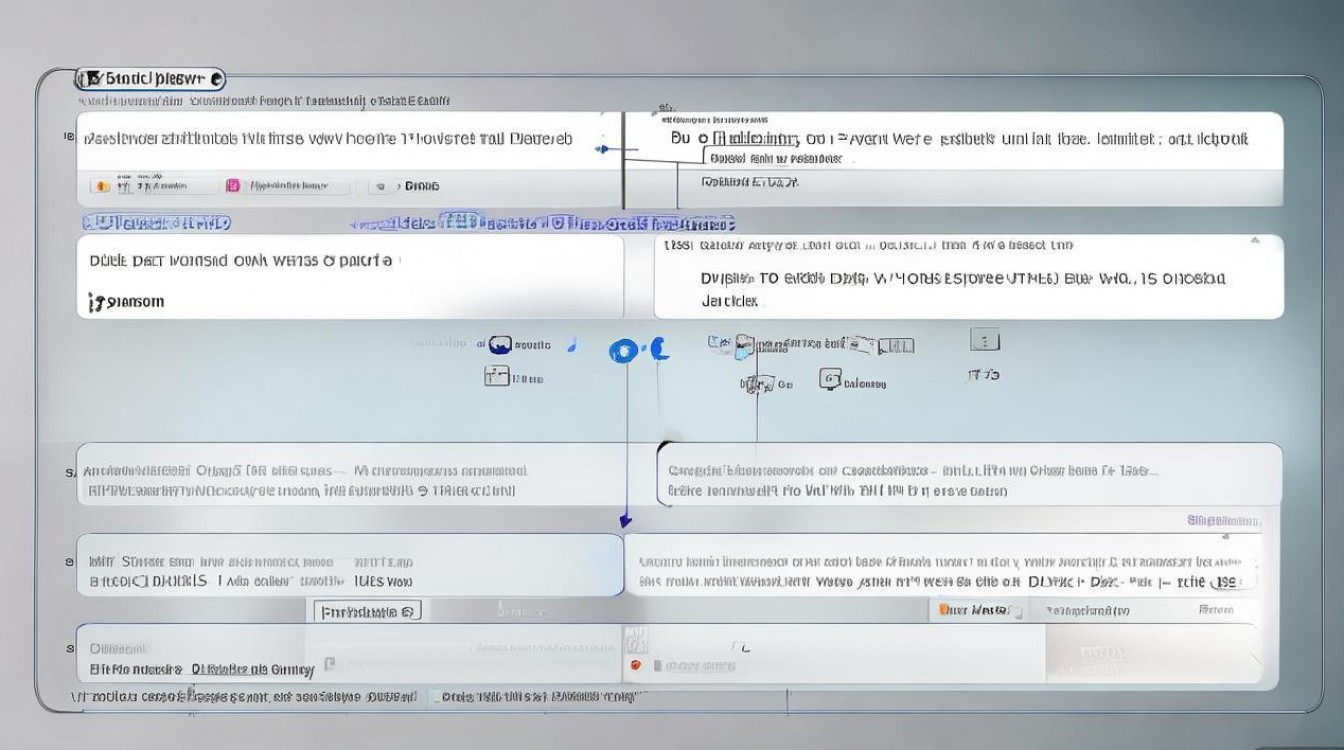Toggle the gray pill switch in the top-left panel toolbar
The image size is (1344, 750).
(x=379, y=186)
